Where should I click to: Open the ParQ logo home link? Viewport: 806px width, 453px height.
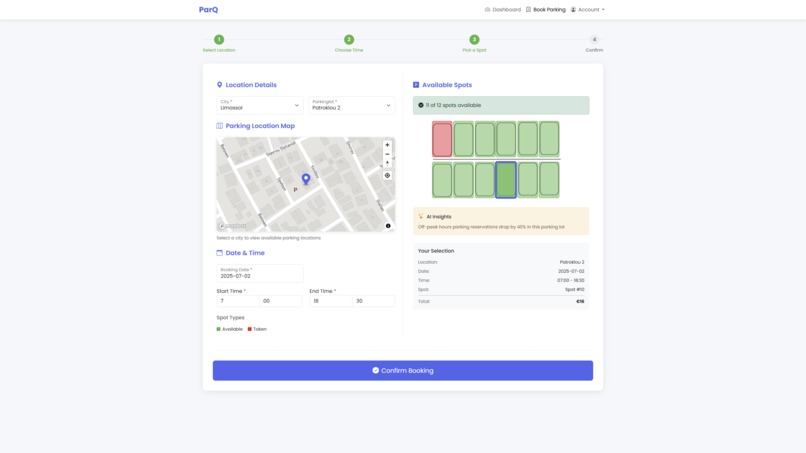(x=208, y=9)
